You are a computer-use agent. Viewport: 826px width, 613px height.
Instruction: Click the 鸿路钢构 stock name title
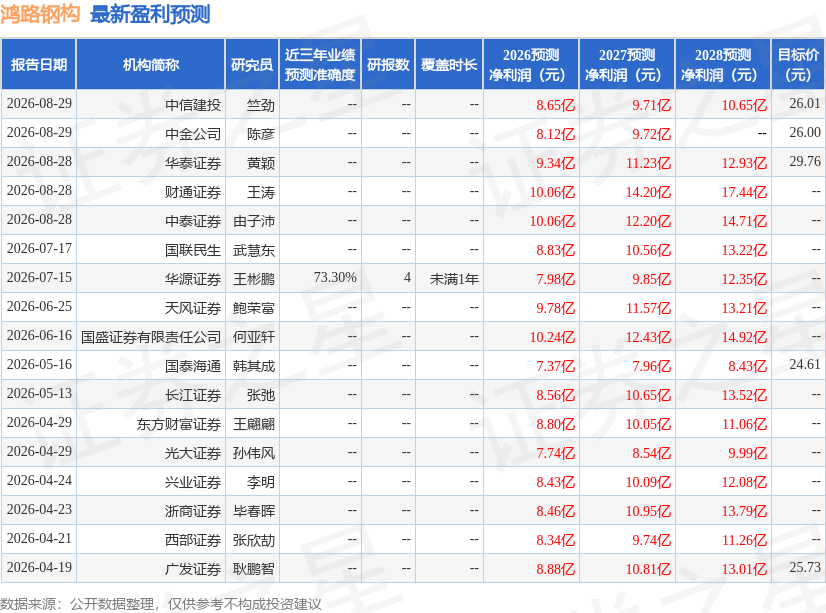[x=40, y=14]
